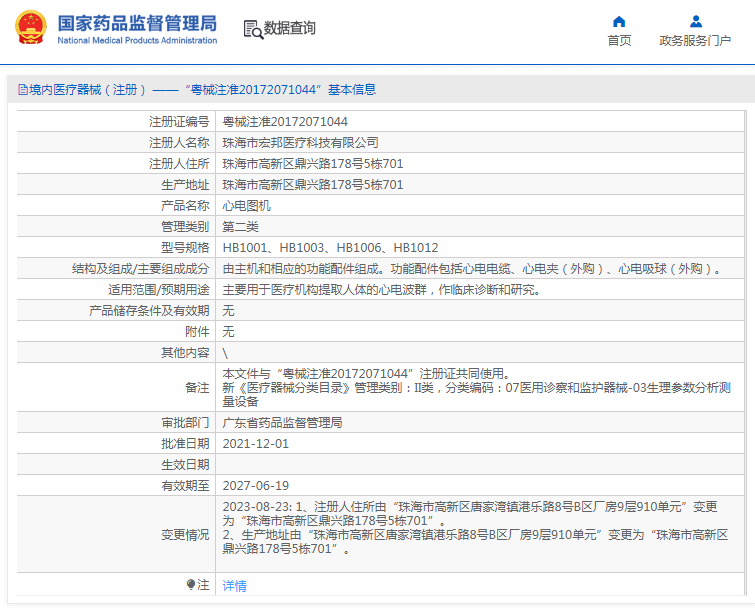Click the 产品储存条件及有效期 value 无
This screenshot has width=755, height=616.
228,311
